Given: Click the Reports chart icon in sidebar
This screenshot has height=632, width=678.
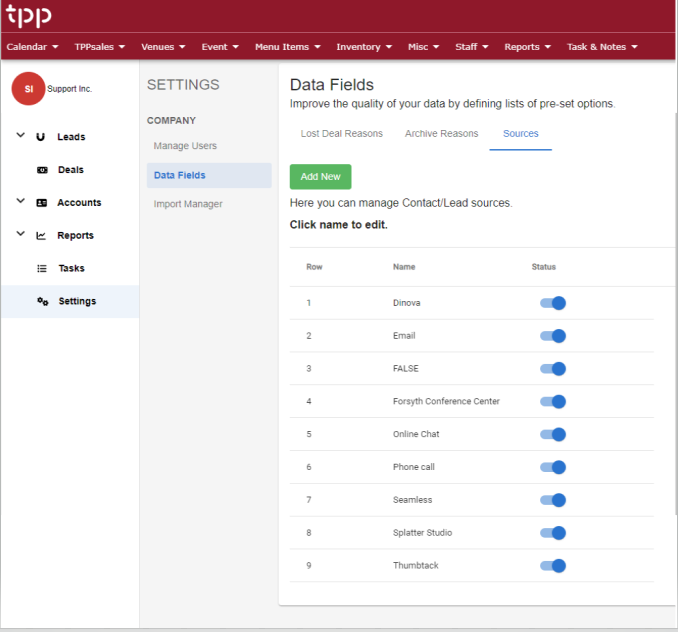Looking at the screenshot, I should 41,236.
